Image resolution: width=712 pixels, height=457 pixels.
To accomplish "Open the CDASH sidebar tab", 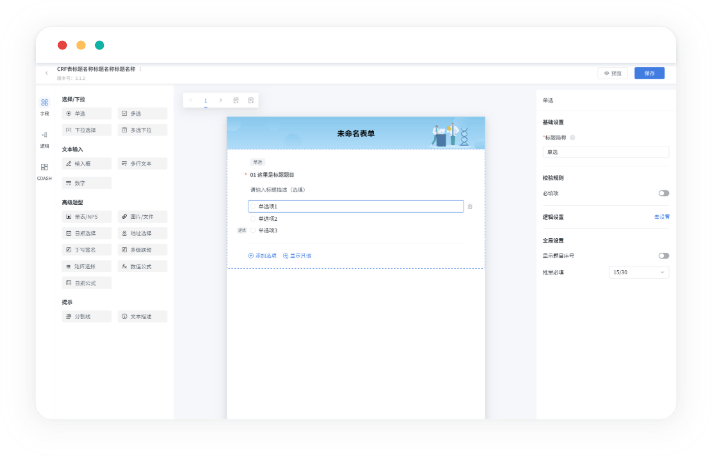I will 44,171.
